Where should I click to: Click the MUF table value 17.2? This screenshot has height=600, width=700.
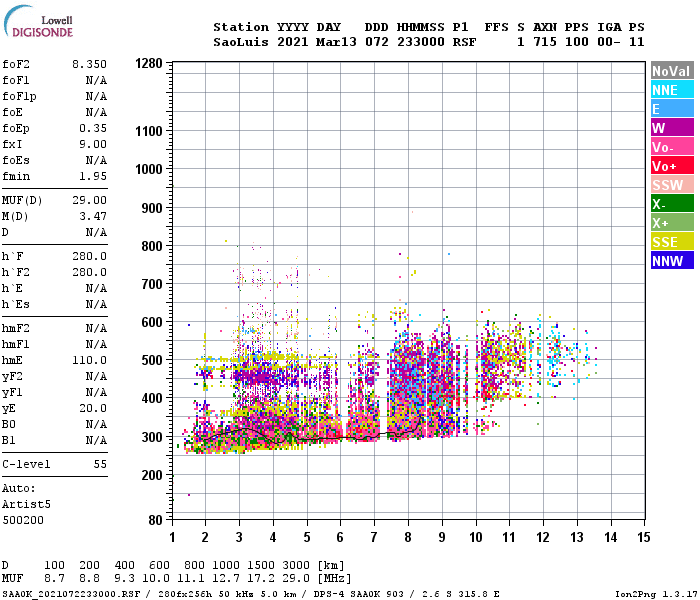click(x=261, y=579)
